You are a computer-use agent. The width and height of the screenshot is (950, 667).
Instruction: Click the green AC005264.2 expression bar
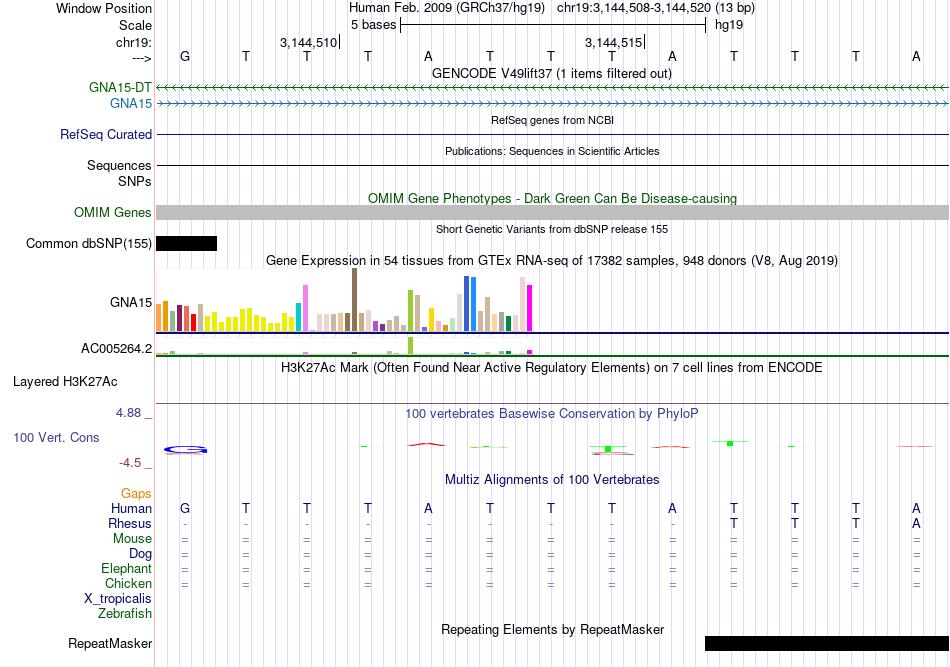411,345
